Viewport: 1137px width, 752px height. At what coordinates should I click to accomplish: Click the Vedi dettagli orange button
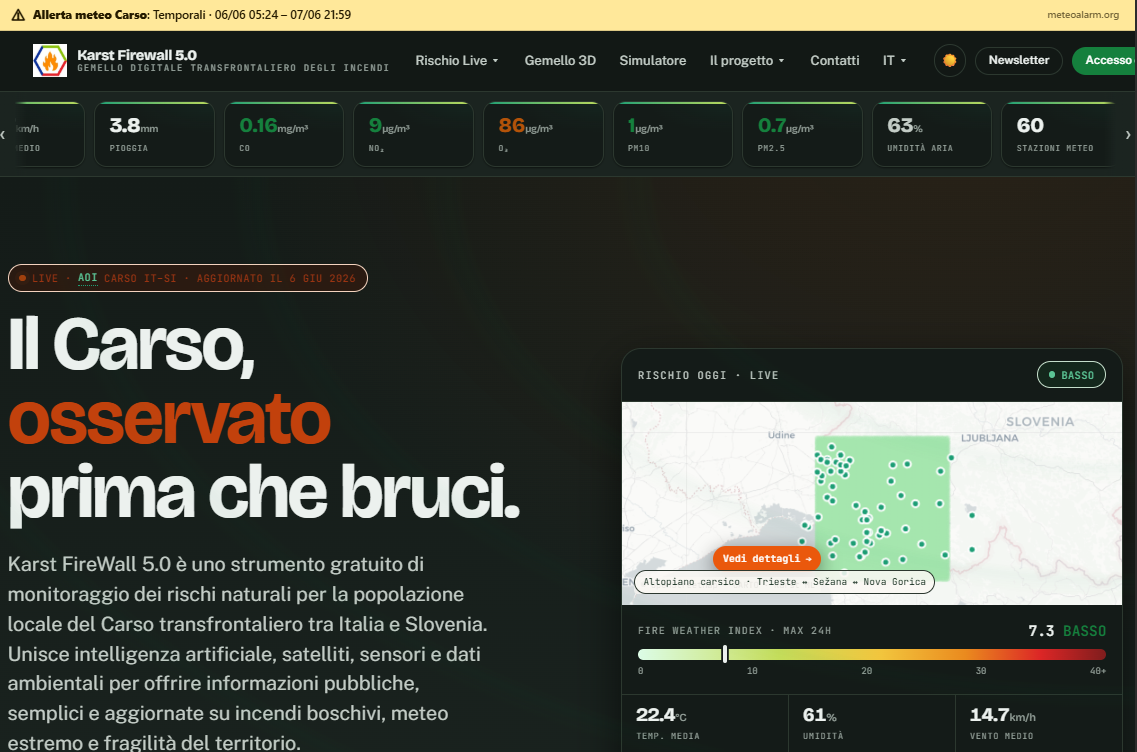tap(767, 558)
